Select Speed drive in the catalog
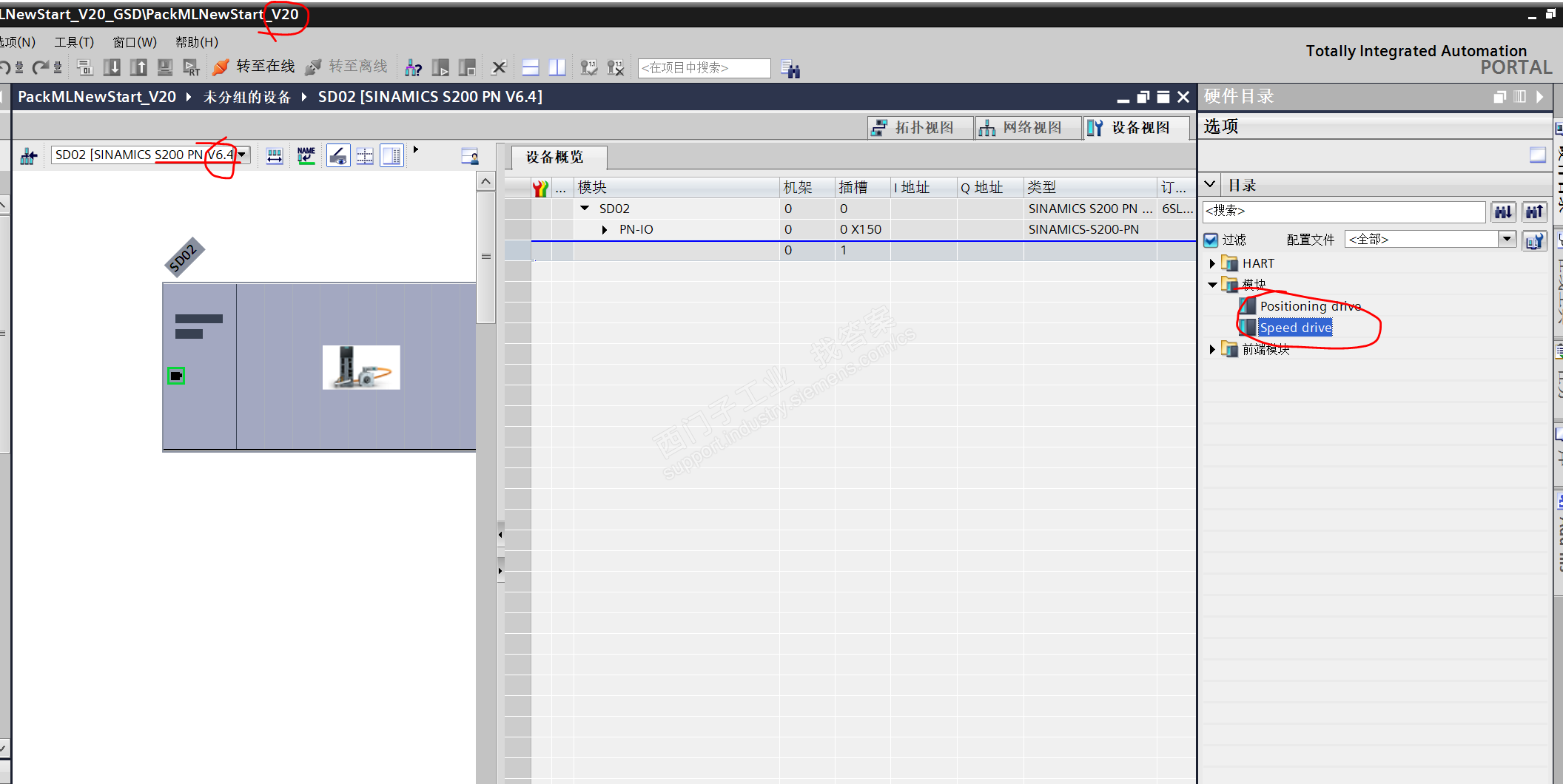This screenshot has height=784, width=1563. pos(1296,328)
